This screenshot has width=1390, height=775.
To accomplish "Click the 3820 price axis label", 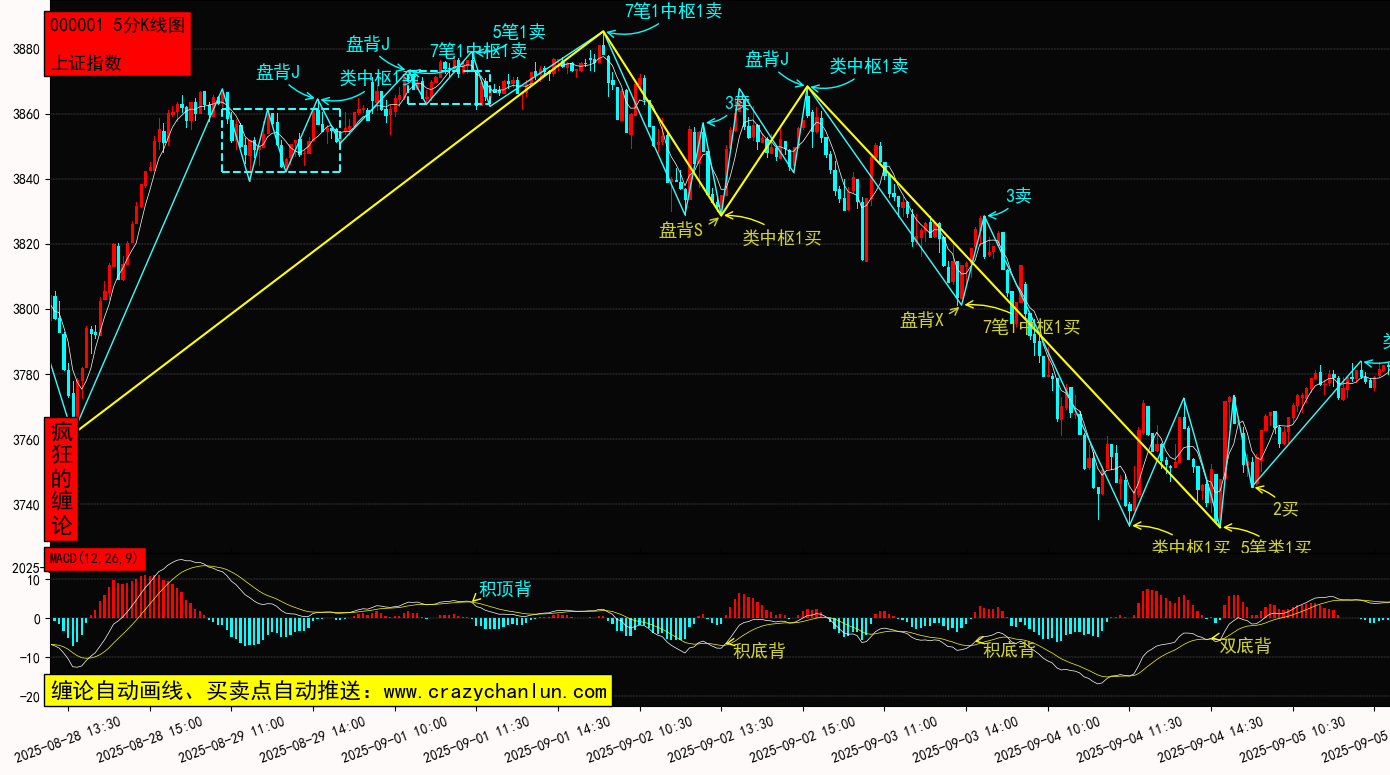I will [x=25, y=245].
